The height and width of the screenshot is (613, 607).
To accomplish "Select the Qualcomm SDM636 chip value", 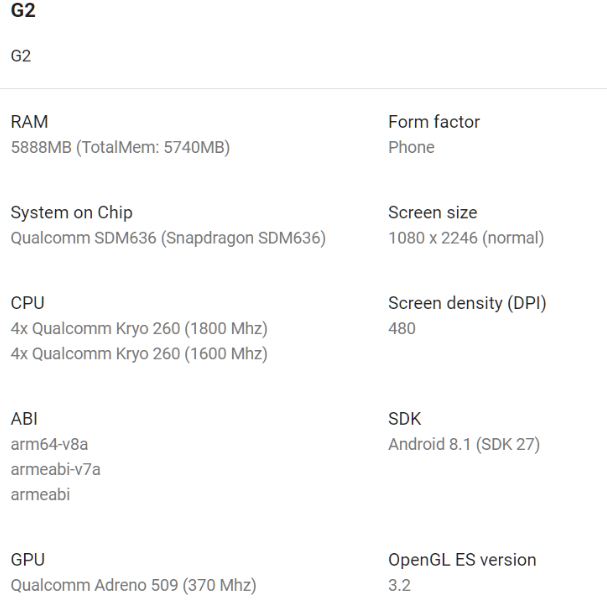I will point(168,238).
